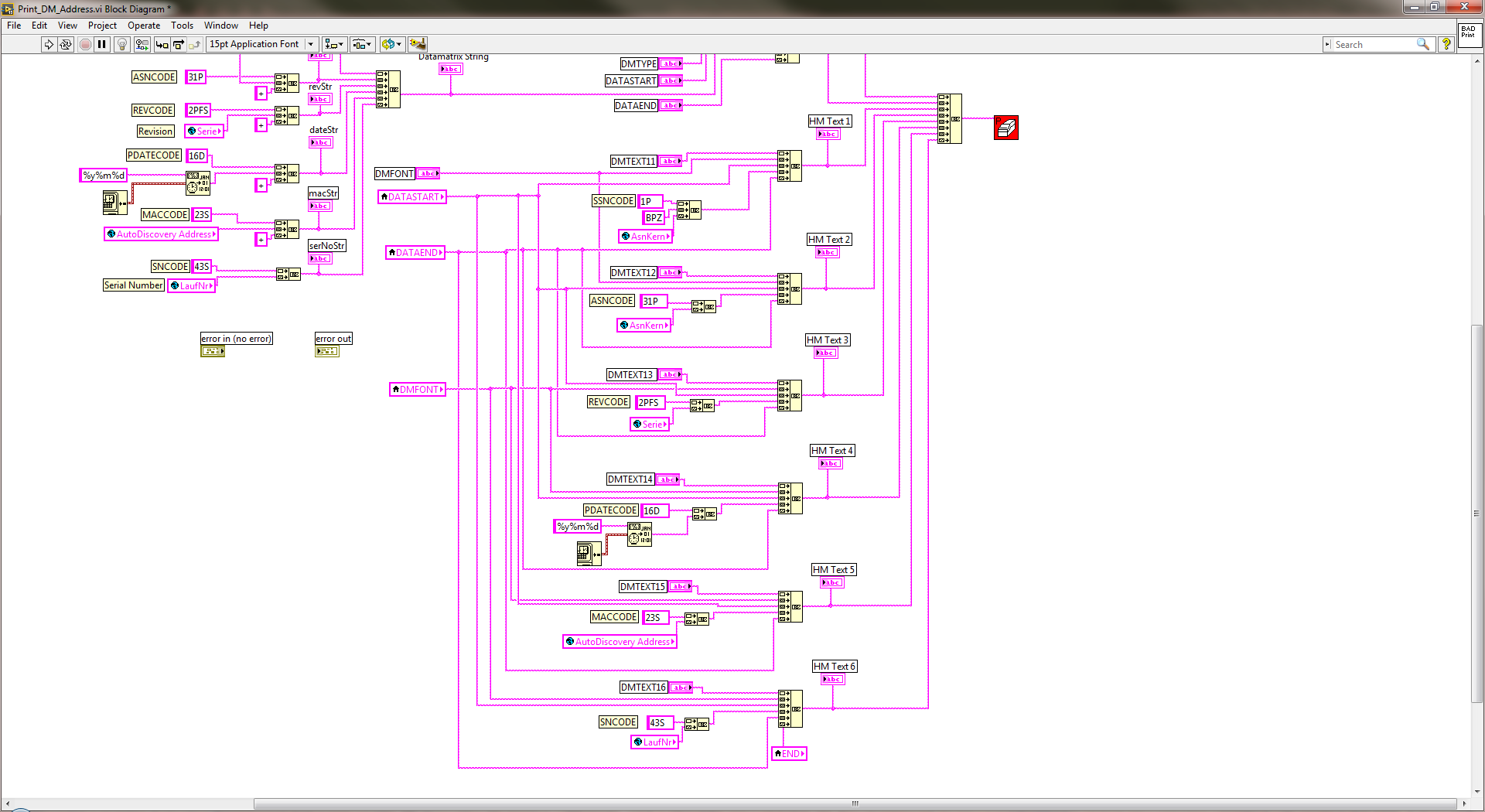Select the Step Out debugging icon
1485x812 pixels.
tap(194, 44)
